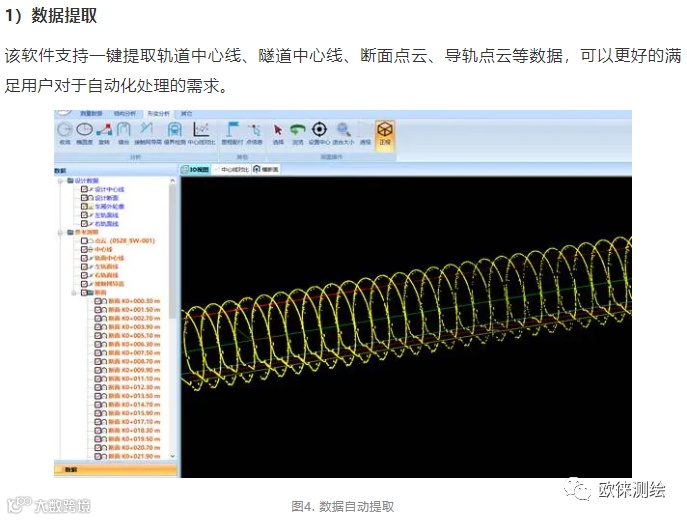Image resolution: width=687 pixels, height=520 pixels.
Task: Click the orange 数据 panel bar at bottom
Action: pyautogui.click(x=116, y=470)
